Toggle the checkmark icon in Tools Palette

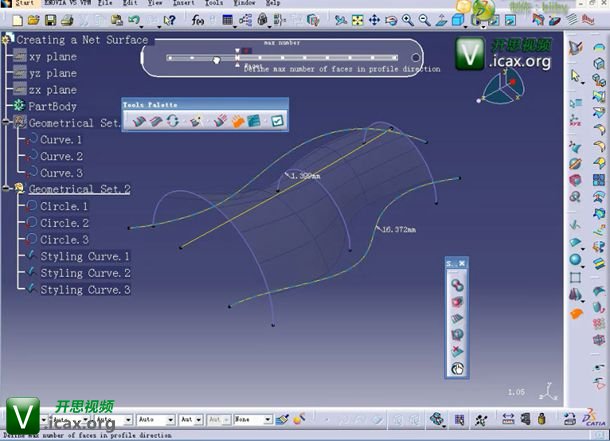coord(277,121)
